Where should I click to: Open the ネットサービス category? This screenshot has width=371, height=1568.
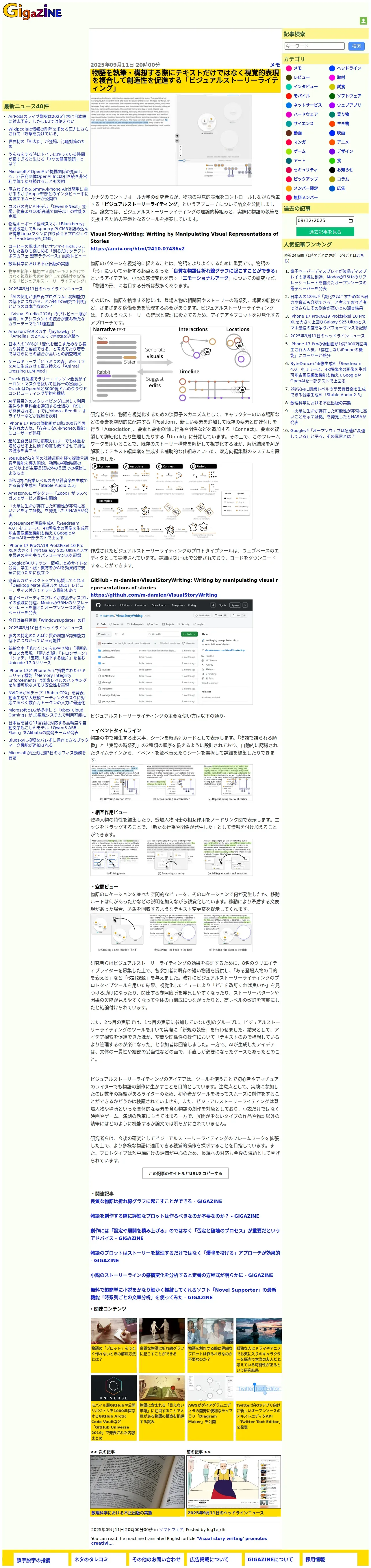click(x=308, y=105)
